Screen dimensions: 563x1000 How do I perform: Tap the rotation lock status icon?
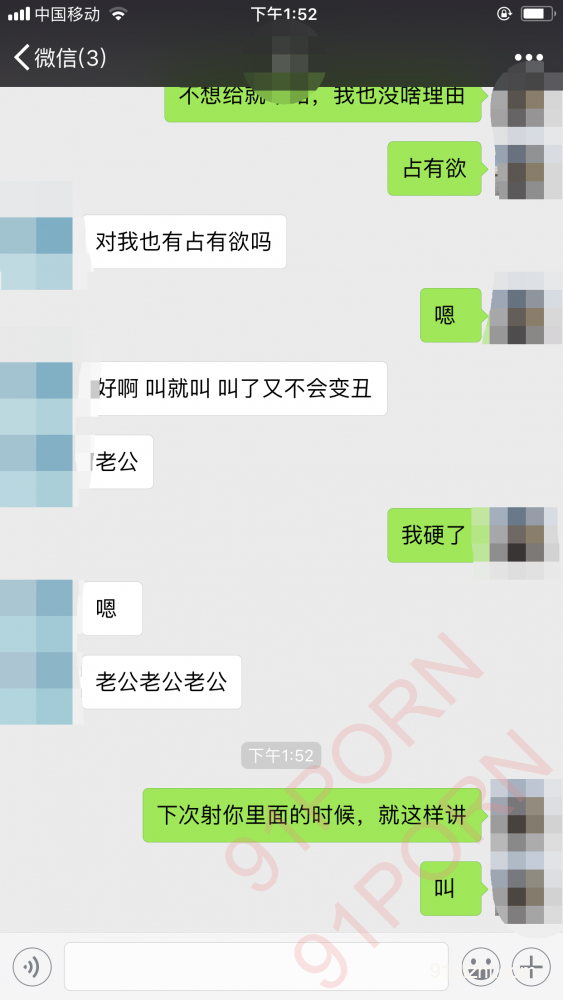pos(504,13)
